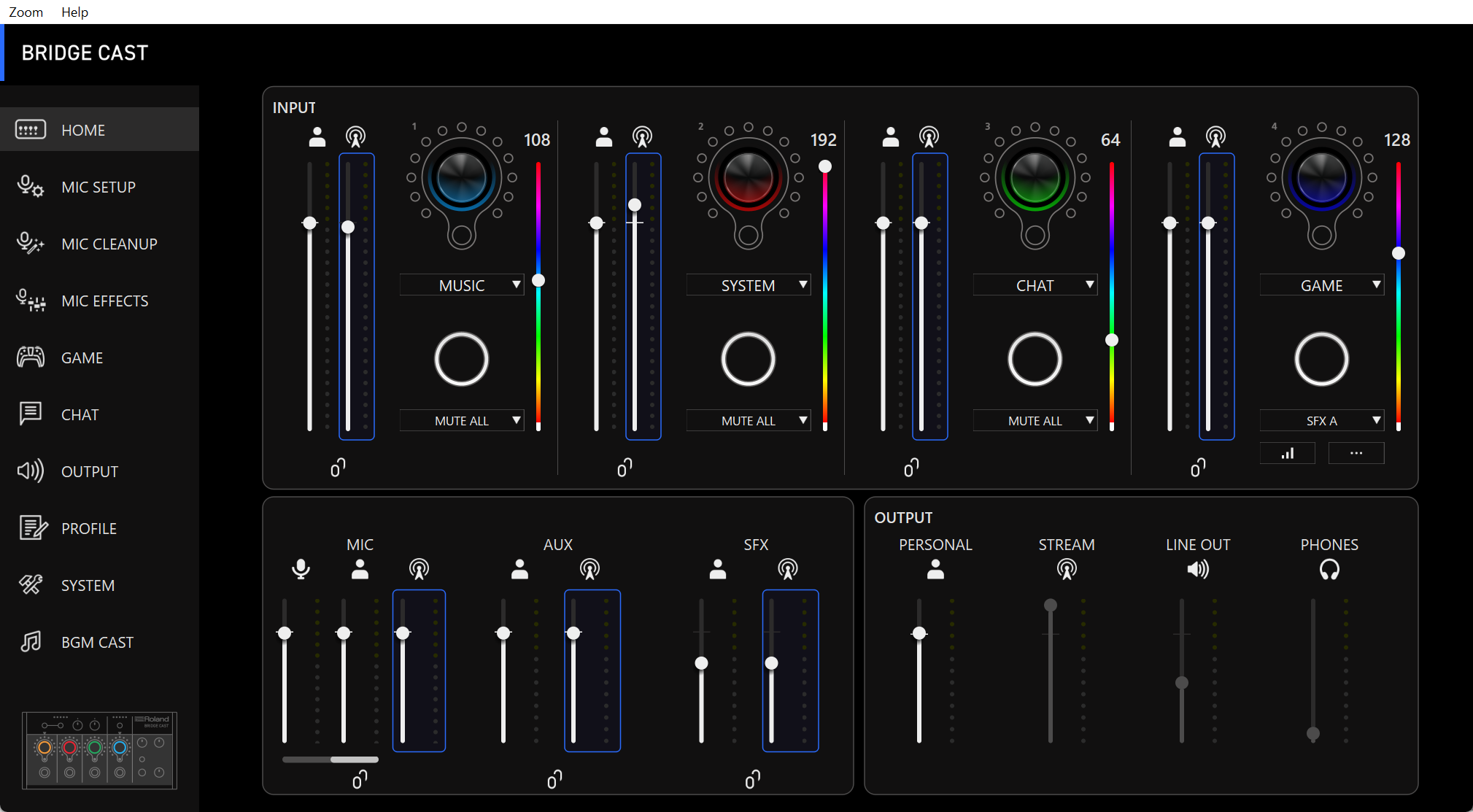
Task: Toggle the link icon under channel 3 faders
Action: coord(911,468)
